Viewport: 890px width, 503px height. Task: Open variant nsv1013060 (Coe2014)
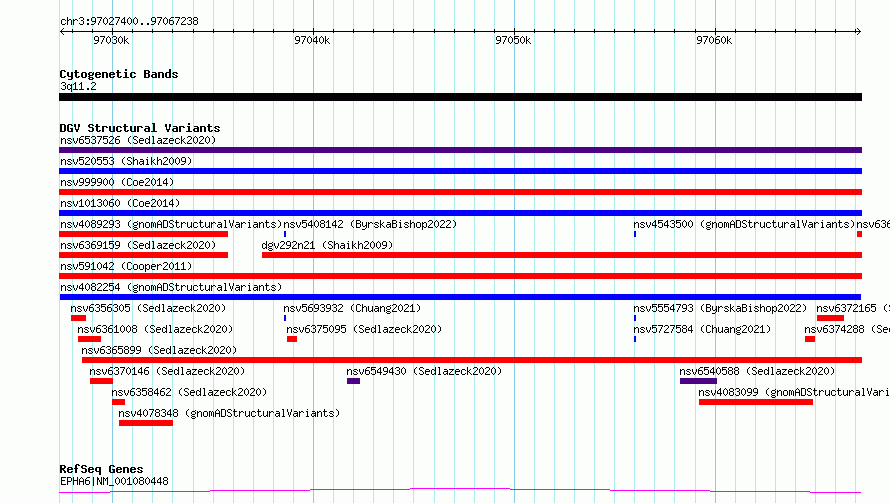(x=120, y=203)
